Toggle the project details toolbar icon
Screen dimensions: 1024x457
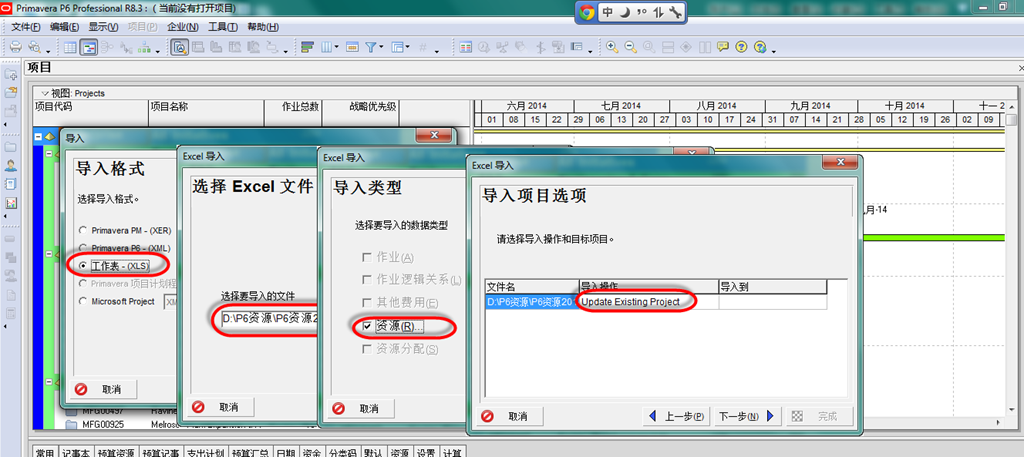(x=180, y=47)
